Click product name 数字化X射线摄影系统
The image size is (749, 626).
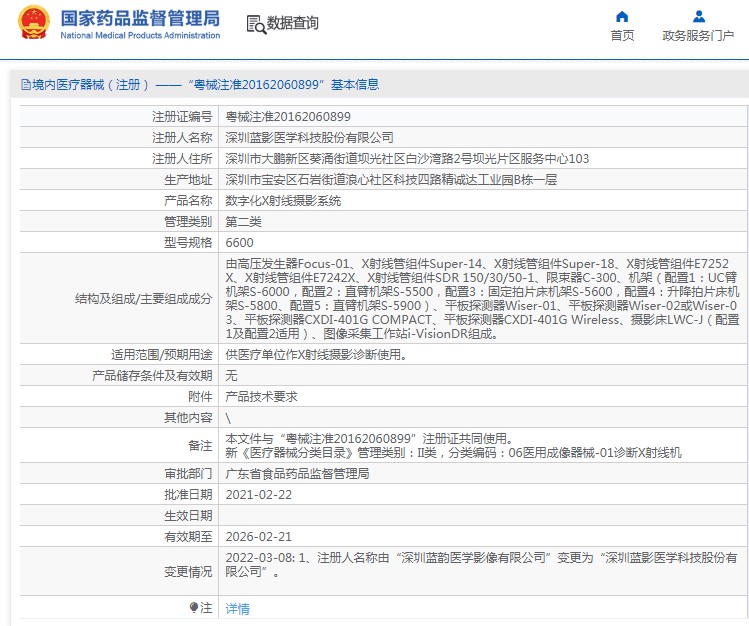point(283,201)
